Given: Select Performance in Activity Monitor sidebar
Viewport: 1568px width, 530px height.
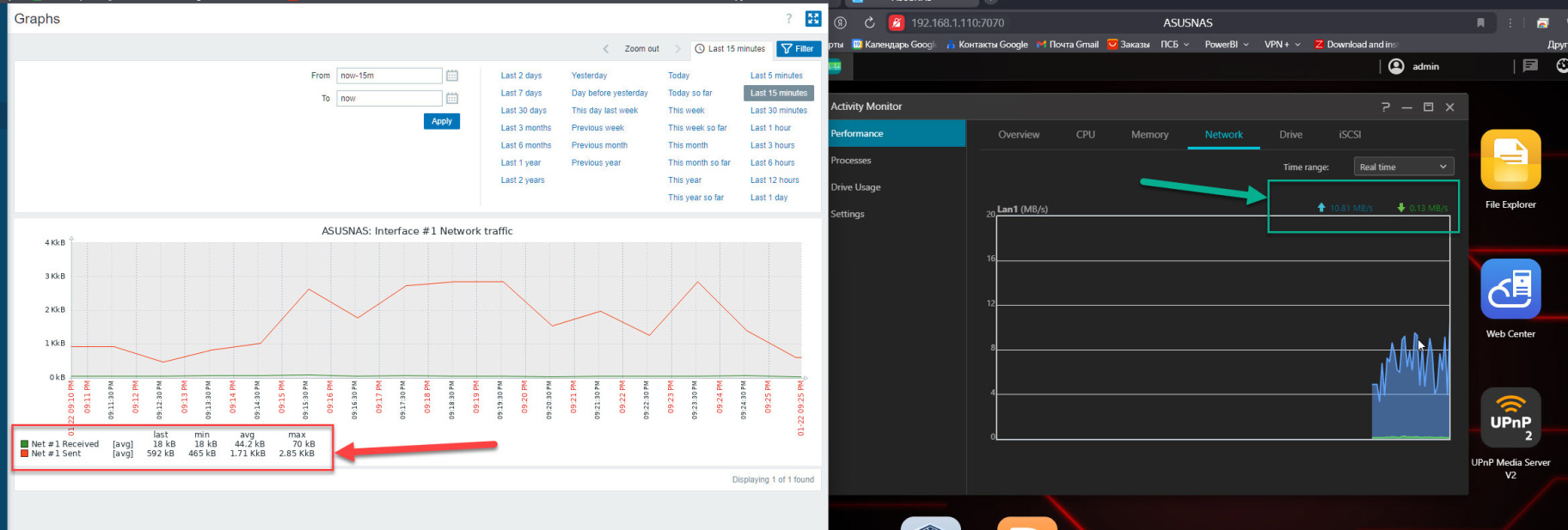Looking at the screenshot, I should [897, 133].
